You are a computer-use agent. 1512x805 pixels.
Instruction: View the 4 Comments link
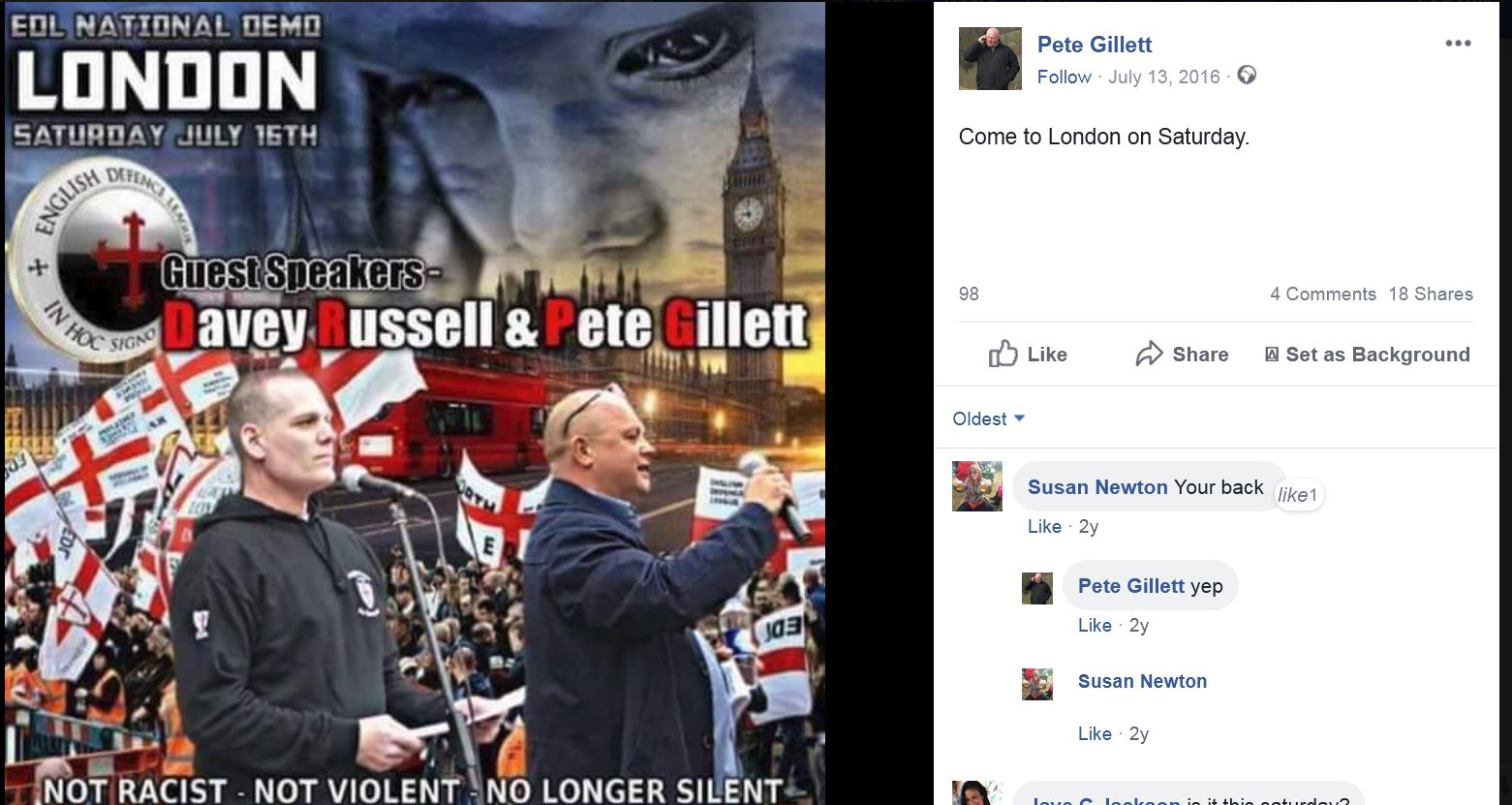coord(1322,294)
